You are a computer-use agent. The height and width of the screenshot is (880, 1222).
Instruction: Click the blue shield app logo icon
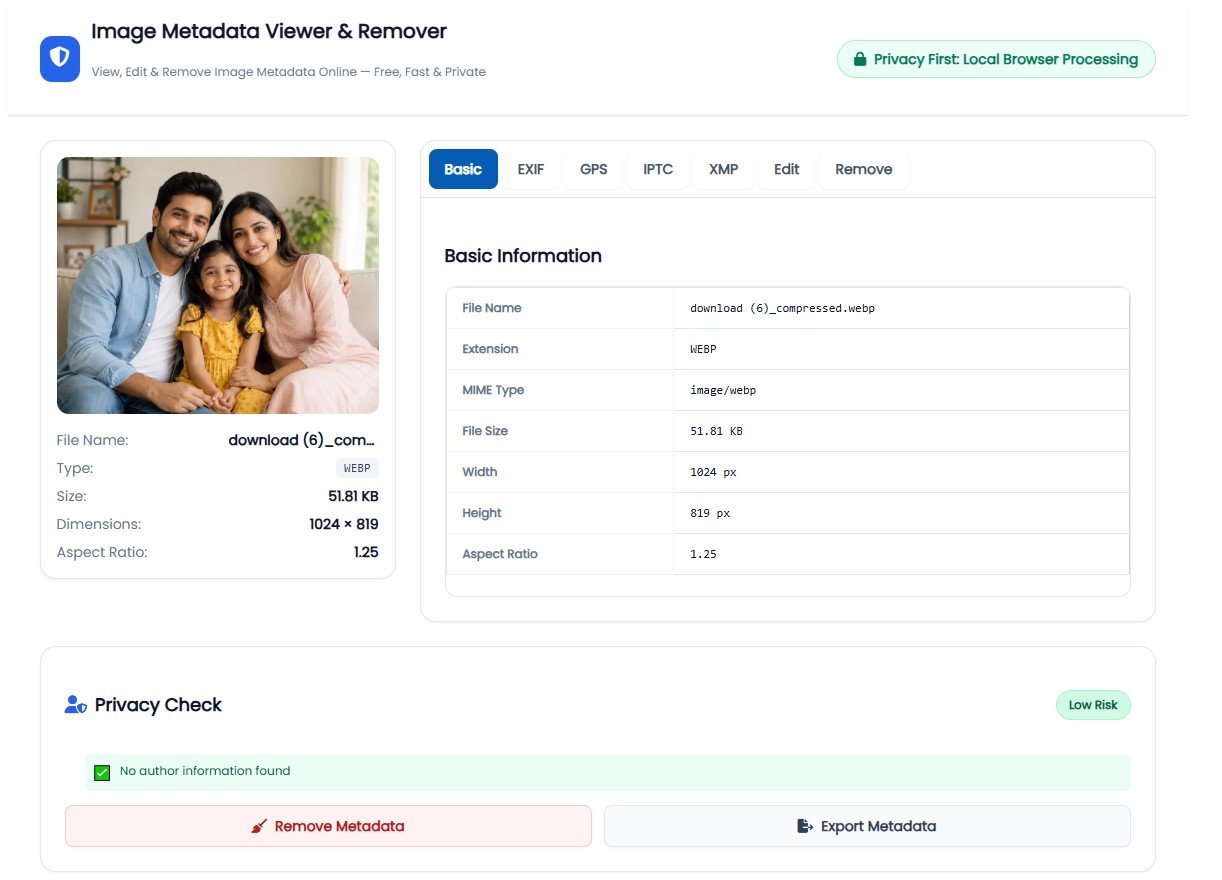(x=60, y=59)
